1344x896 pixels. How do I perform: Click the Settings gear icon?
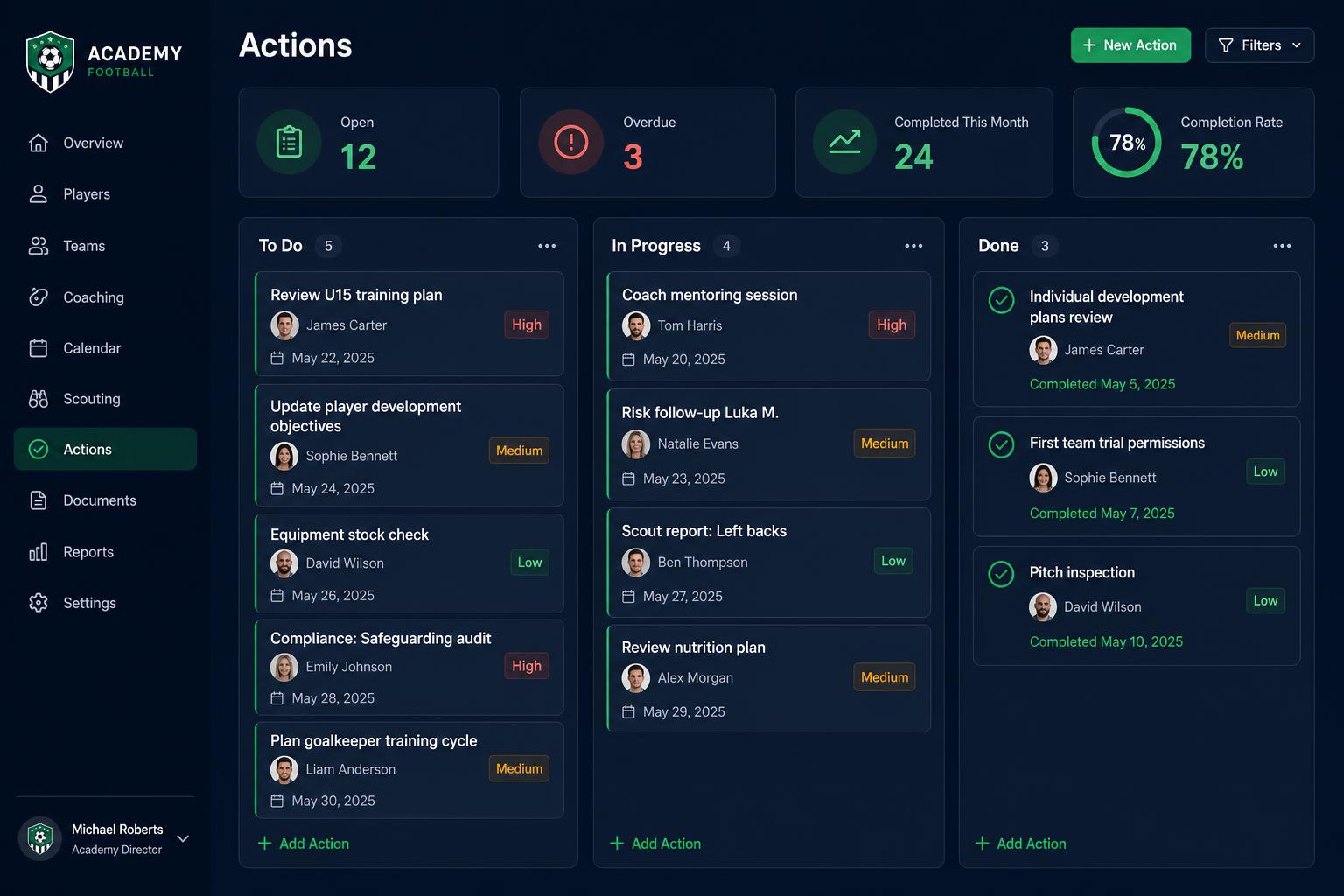pyautogui.click(x=38, y=603)
